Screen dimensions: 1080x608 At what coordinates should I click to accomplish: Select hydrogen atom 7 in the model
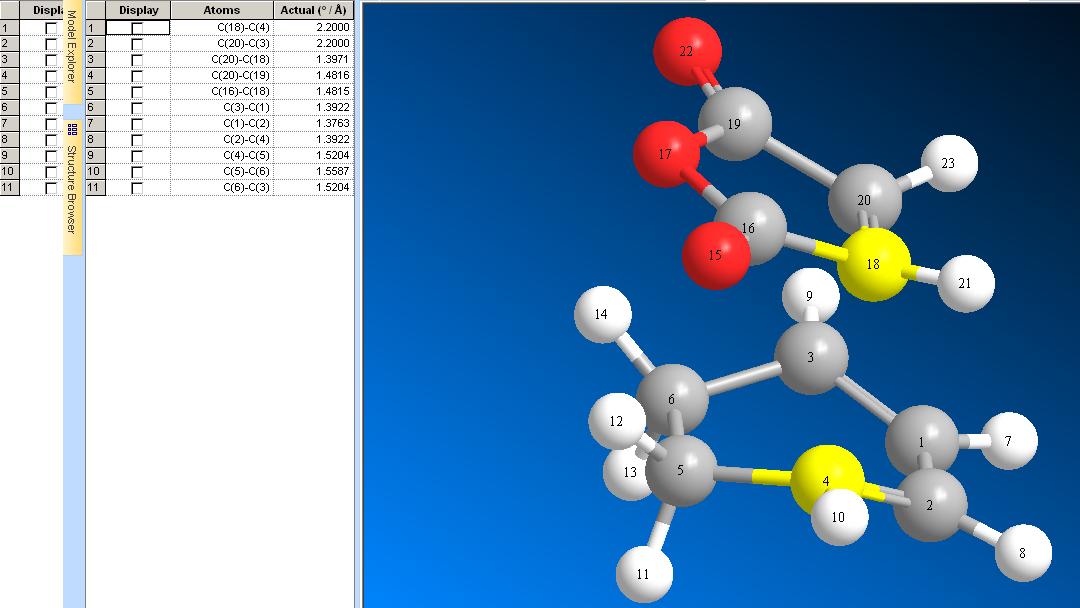pos(1008,441)
